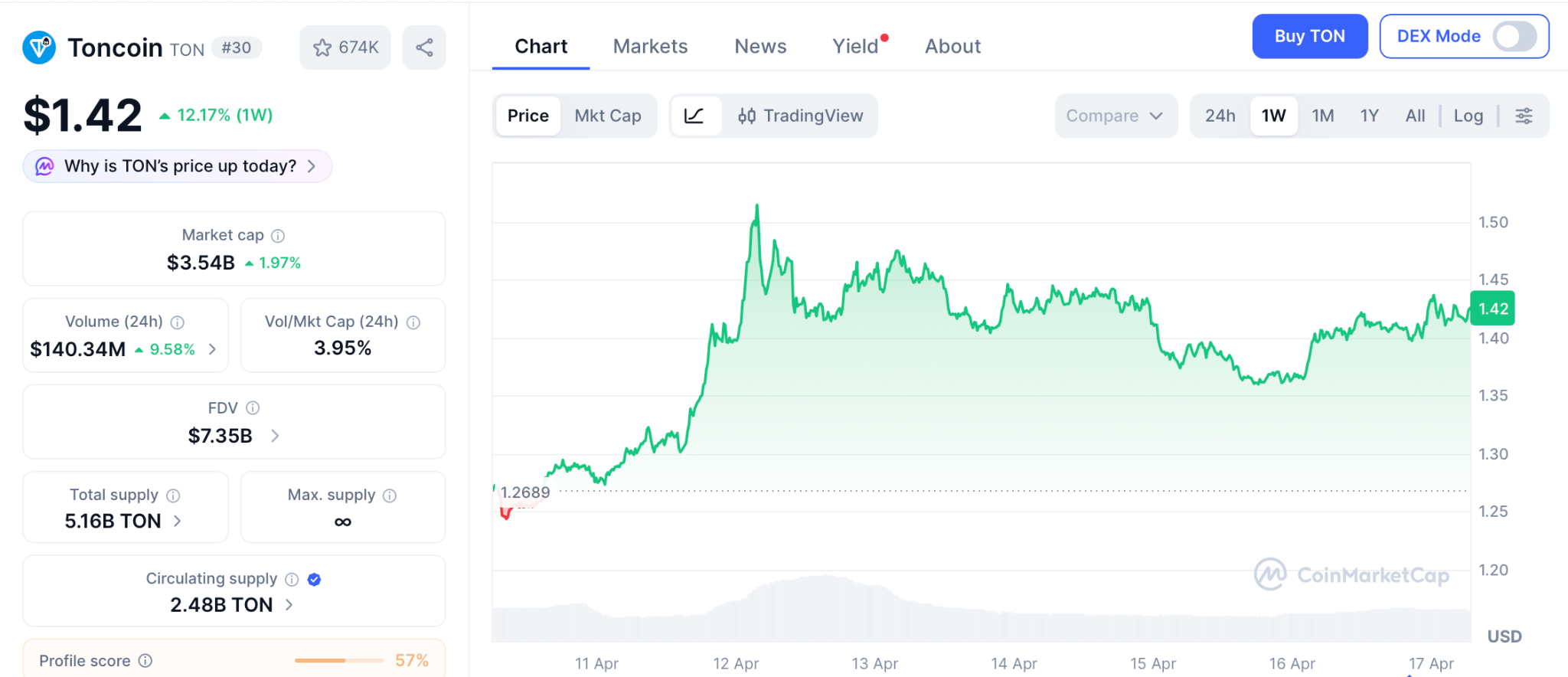Viewport: 1568px width, 677px height.
Task: Toggle the DEX Mode switch
Action: pos(1514,36)
